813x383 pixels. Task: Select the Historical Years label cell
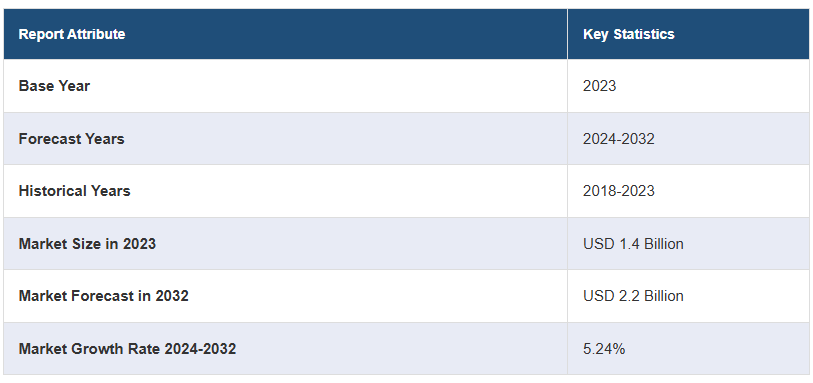click(x=285, y=191)
